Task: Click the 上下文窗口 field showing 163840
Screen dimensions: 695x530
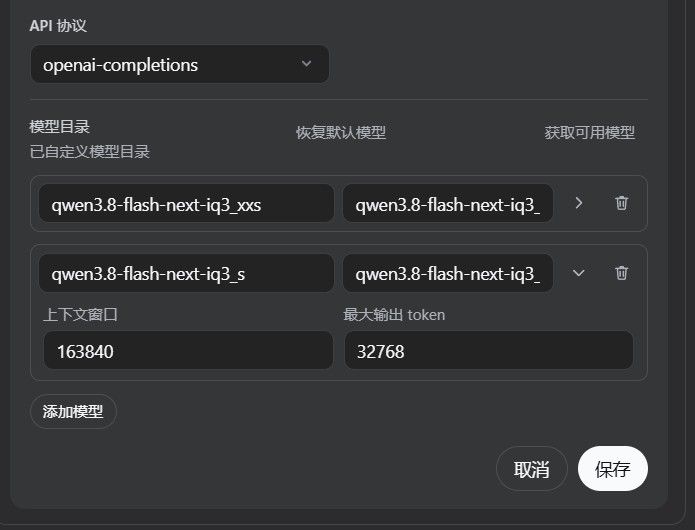Action: coord(188,350)
